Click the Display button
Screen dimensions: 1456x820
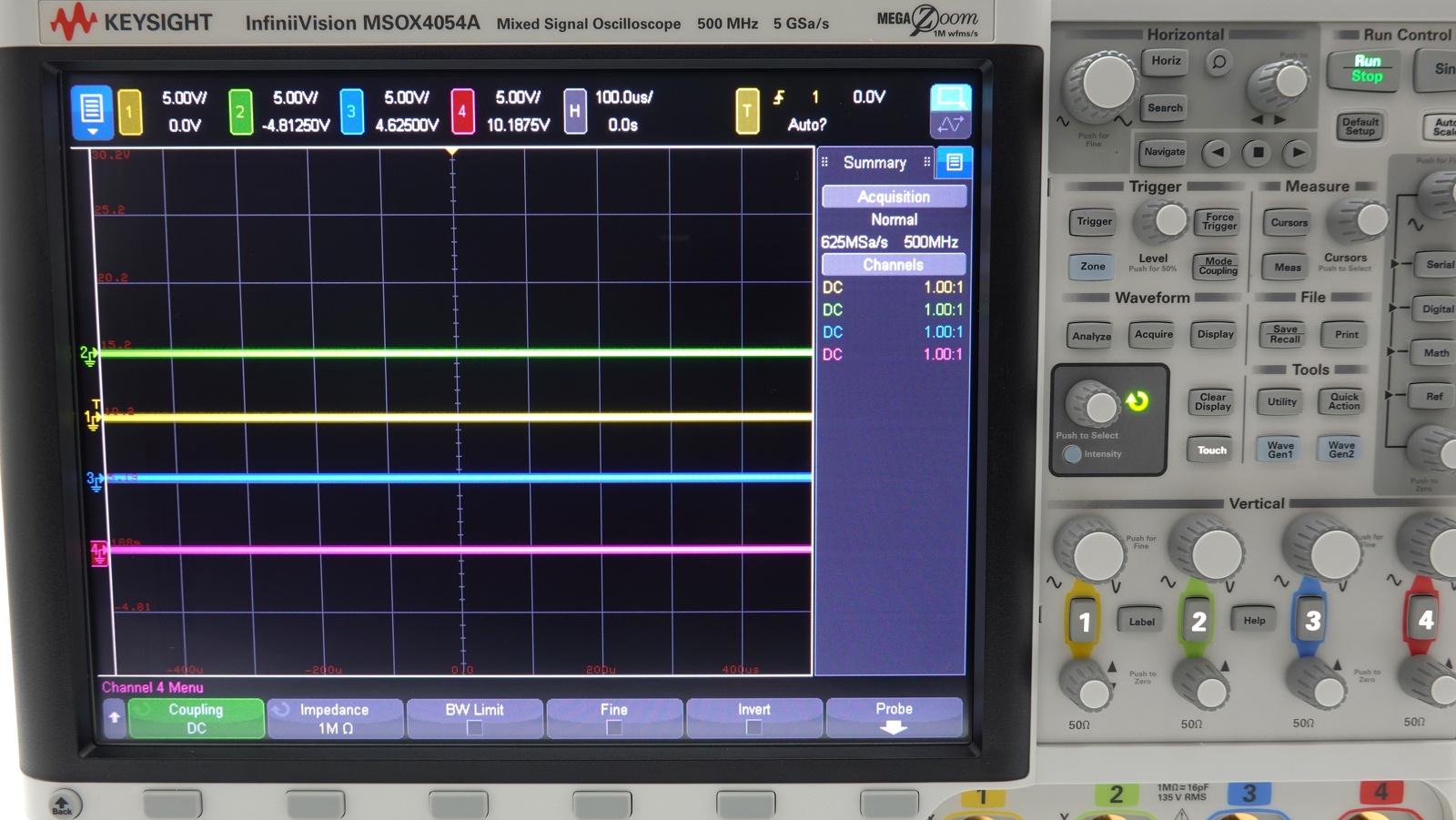click(x=1215, y=334)
